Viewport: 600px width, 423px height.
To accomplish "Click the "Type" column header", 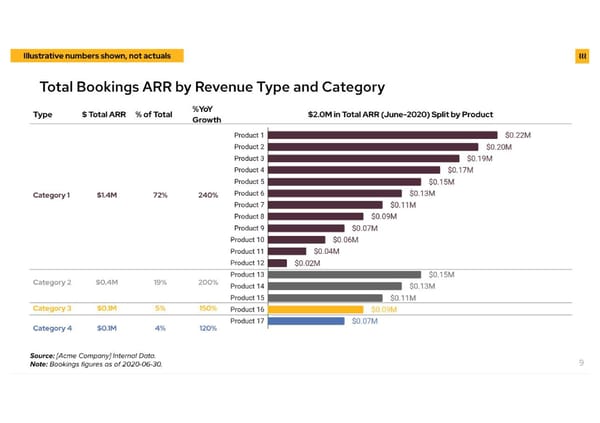I will click(x=43, y=114).
